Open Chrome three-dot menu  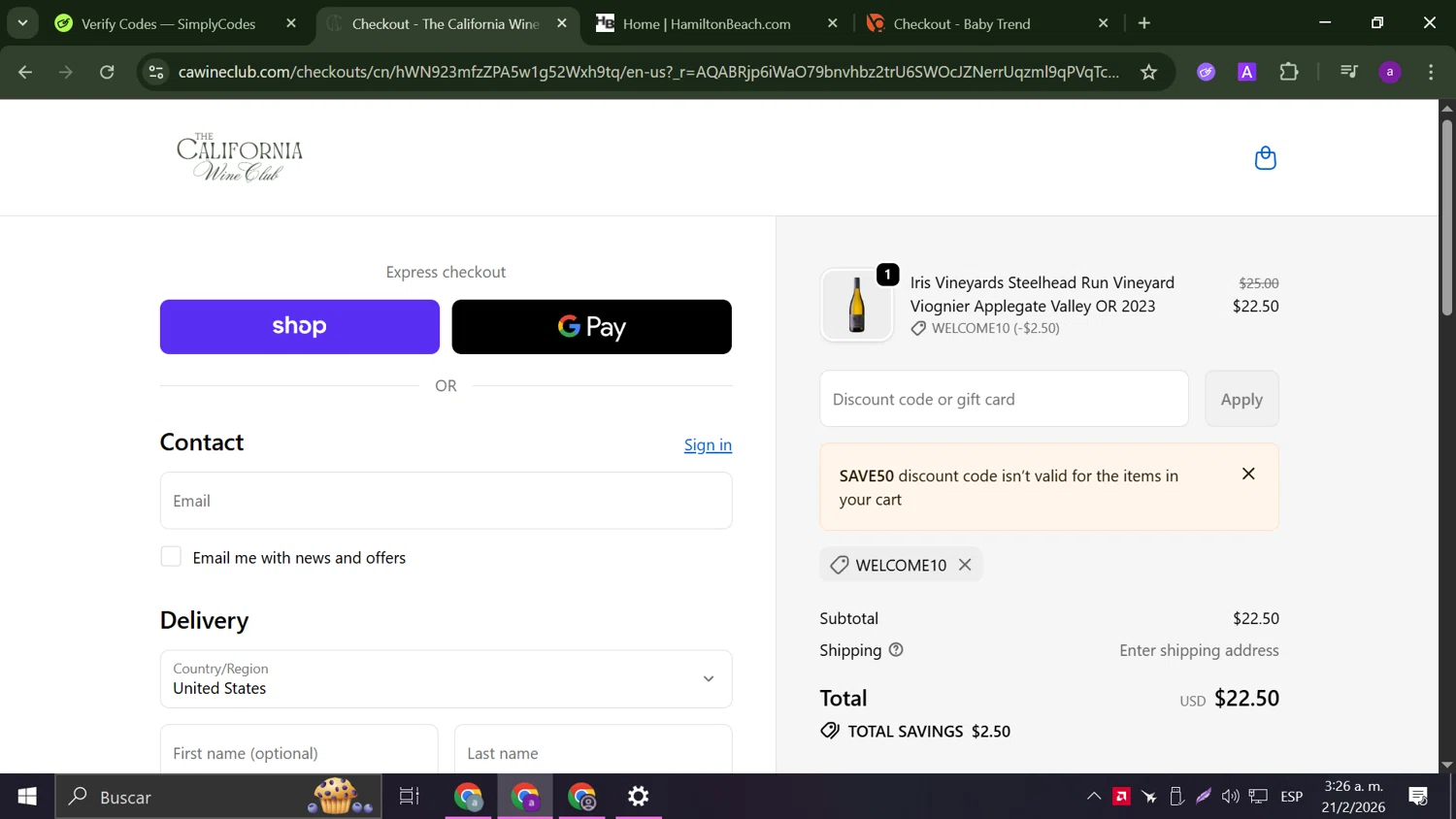pyautogui.click(x=1431, y=72)
